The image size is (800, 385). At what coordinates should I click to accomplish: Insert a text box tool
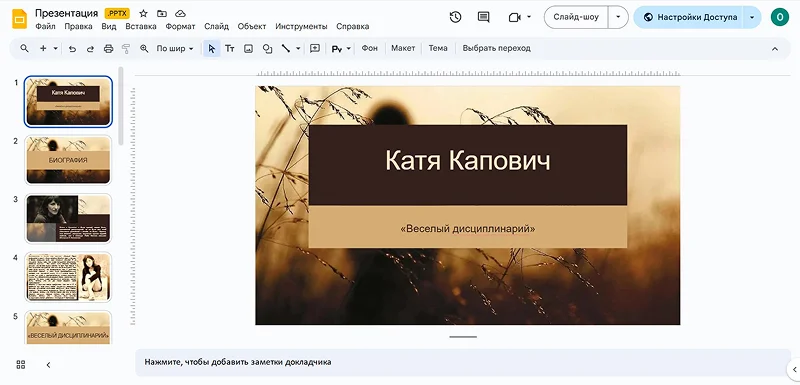(230, 48)
